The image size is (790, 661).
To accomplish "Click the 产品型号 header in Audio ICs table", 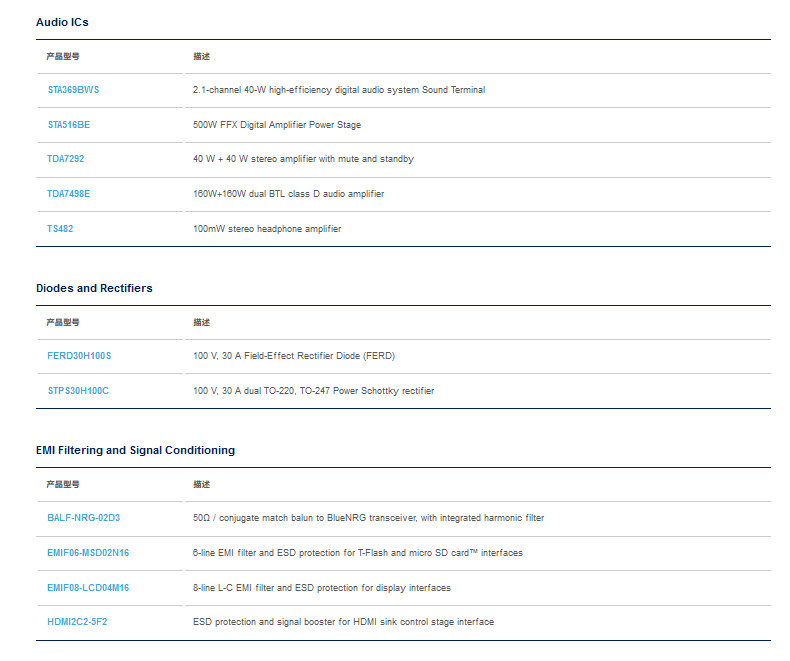I will click(x=63, y=56).
